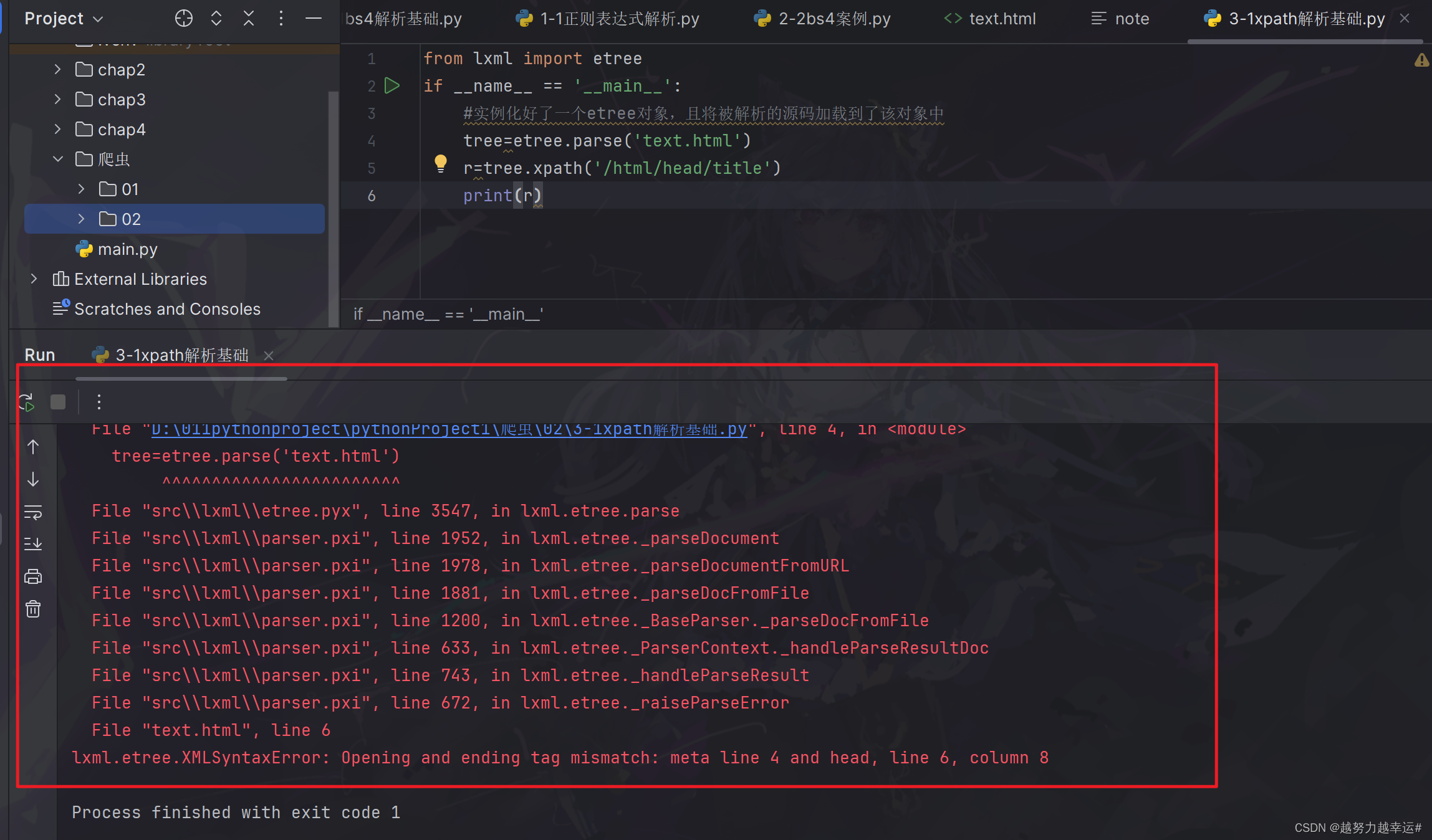The width and height of the screenshot is (1432, 840).
Task: Click Expand All icon in Project panel
Action: click(x=216, y=19)
